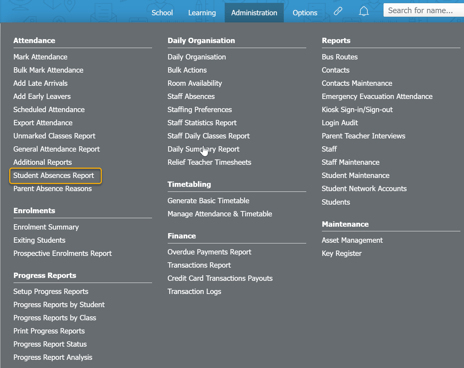This screenshot has width=464, height=368.
Task: Open Daily Summary Report link
Action: click(203, 149)
